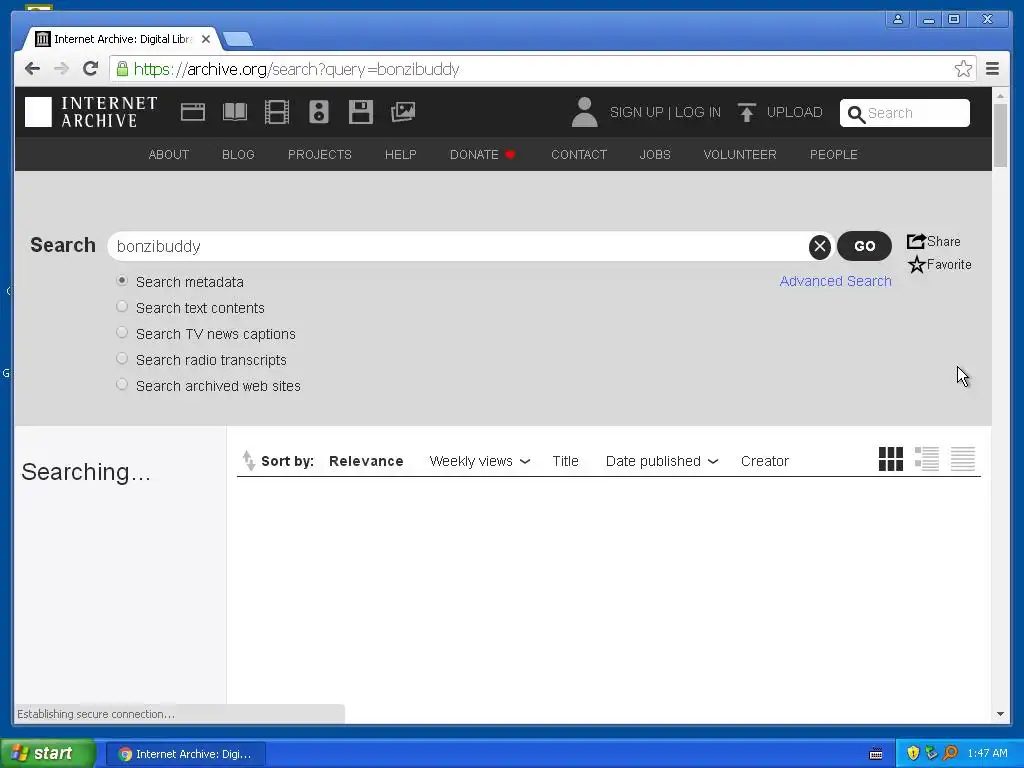Reload the current page

(91, 69)
